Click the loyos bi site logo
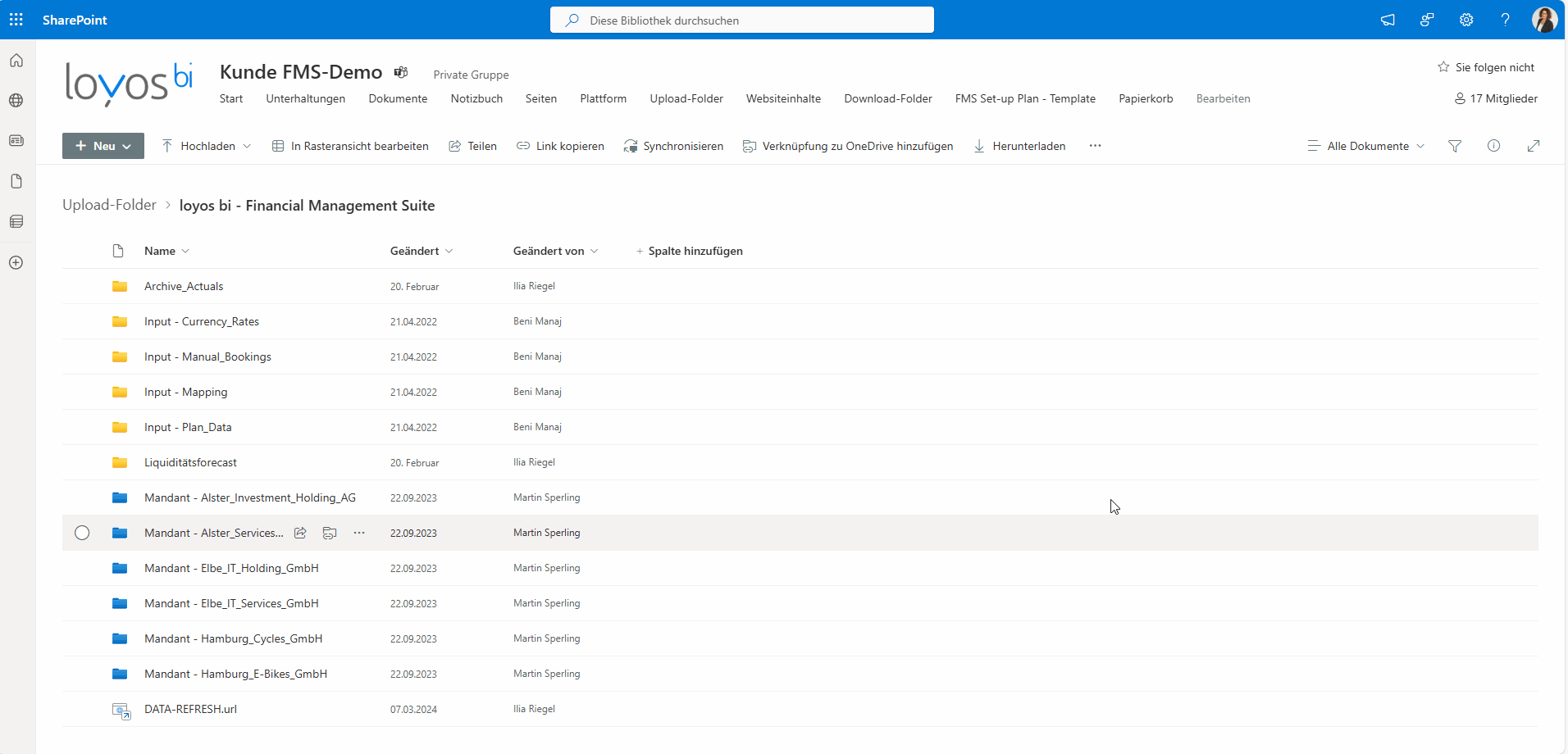 click(x=129, y=84)
